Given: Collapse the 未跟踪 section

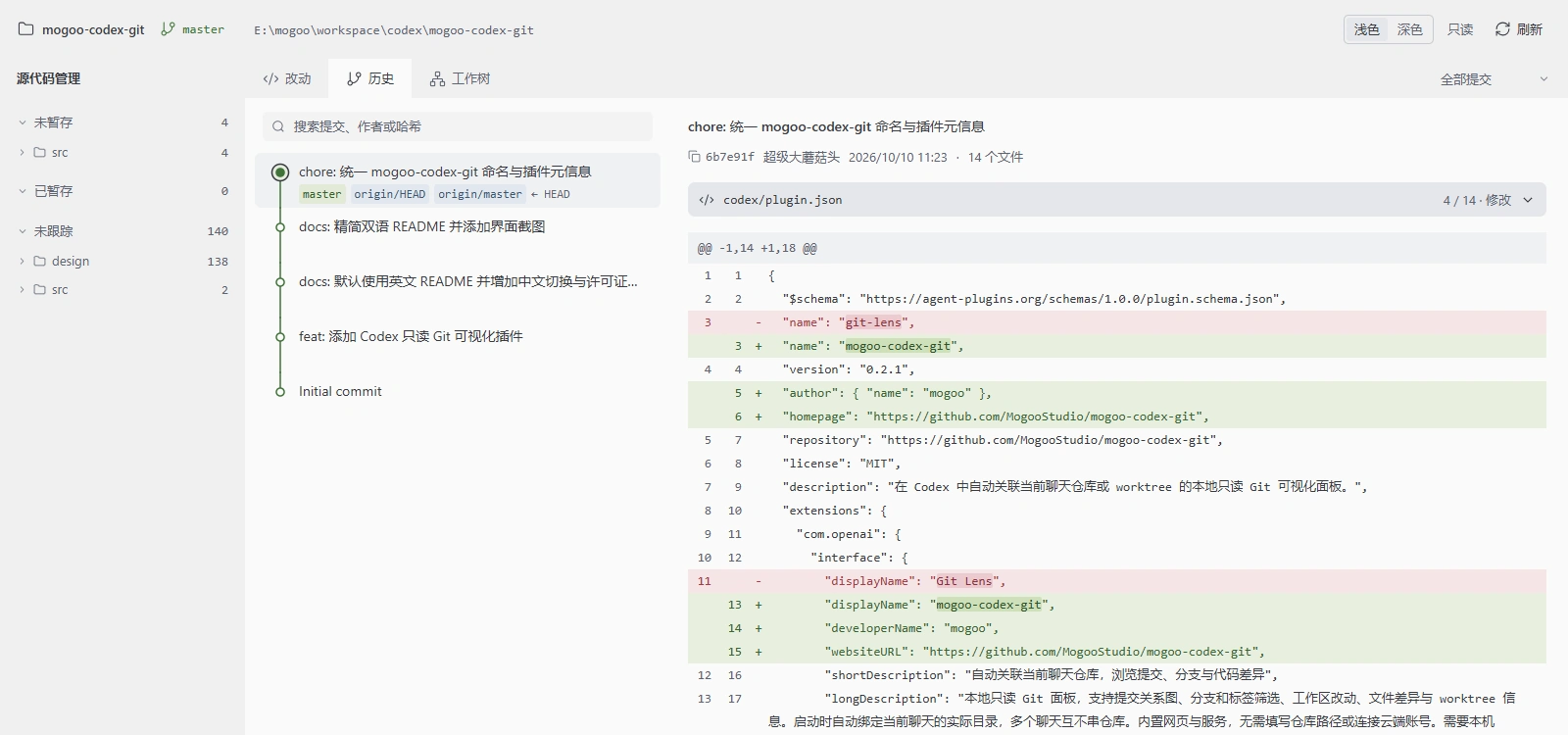Looking at the screenshot, I should coord(23,231).
